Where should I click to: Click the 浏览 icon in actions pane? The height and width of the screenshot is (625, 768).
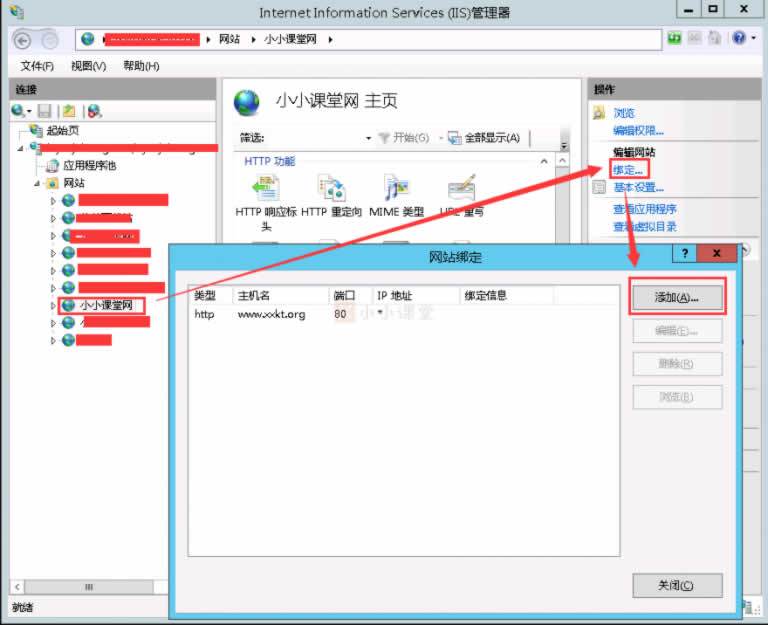coord(600,113)
